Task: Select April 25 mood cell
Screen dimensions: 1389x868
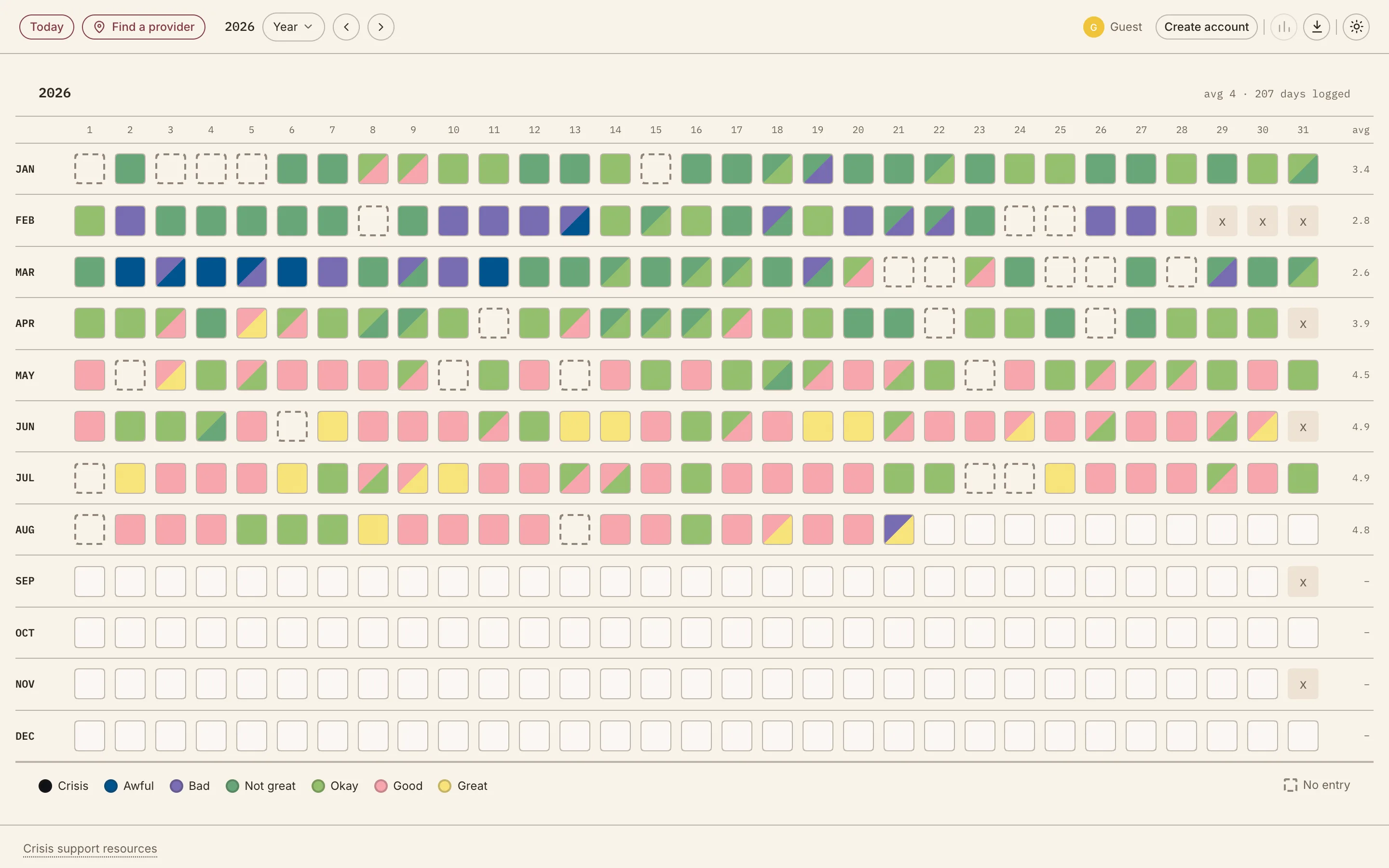Action: tap(1060, 323)
